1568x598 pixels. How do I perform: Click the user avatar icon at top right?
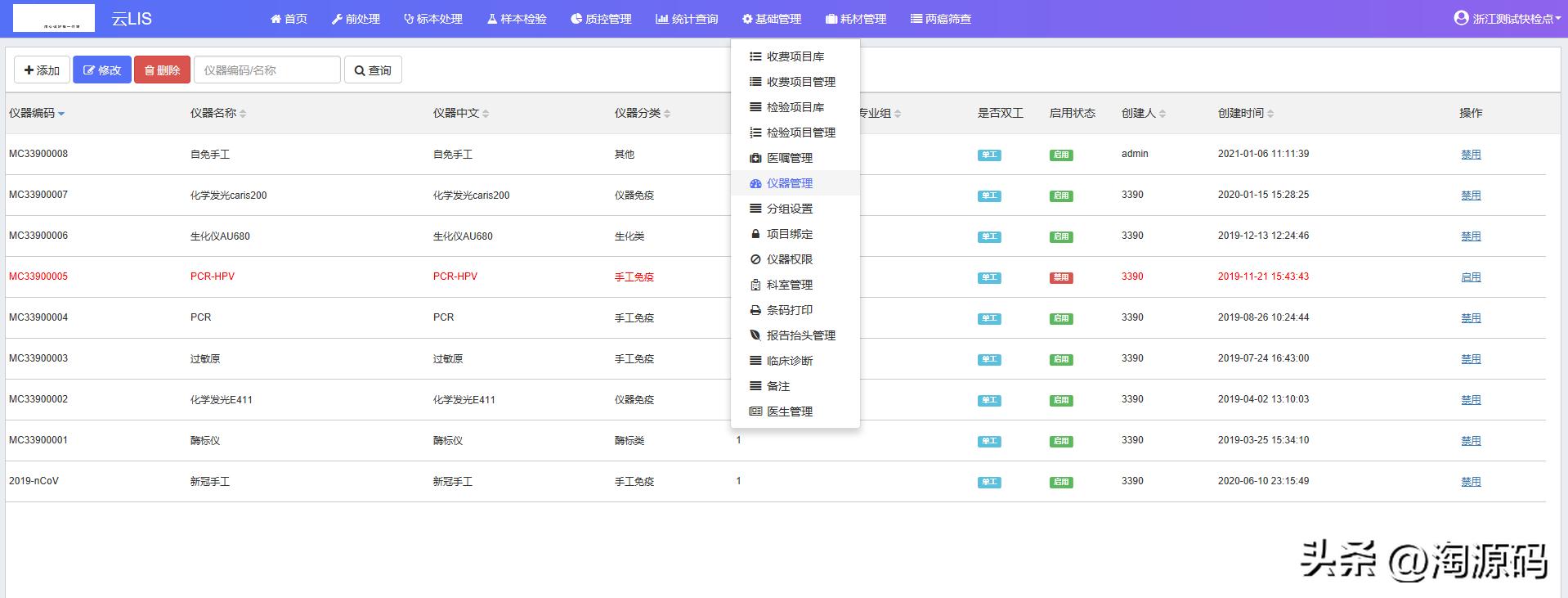[x=1461, y=18]
